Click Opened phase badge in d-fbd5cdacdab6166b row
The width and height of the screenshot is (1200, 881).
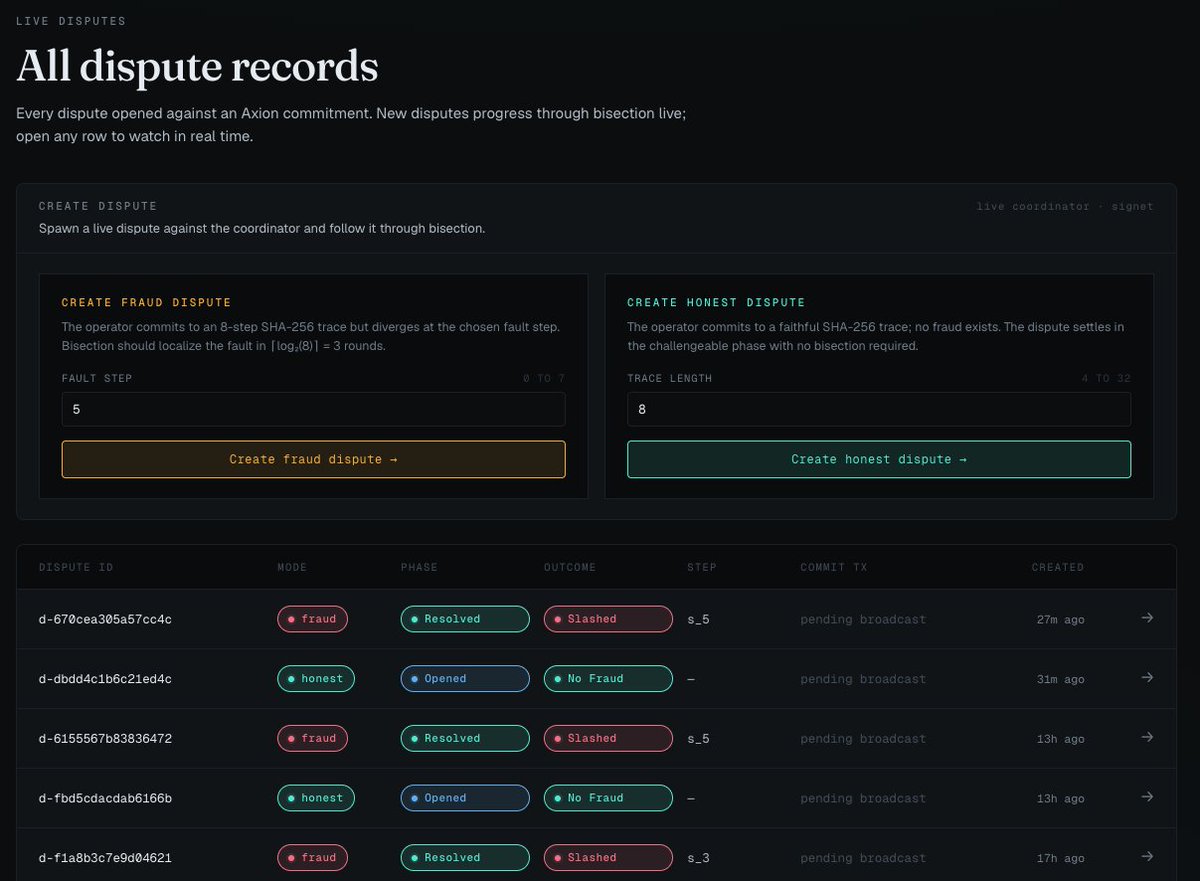coord(465,798)
